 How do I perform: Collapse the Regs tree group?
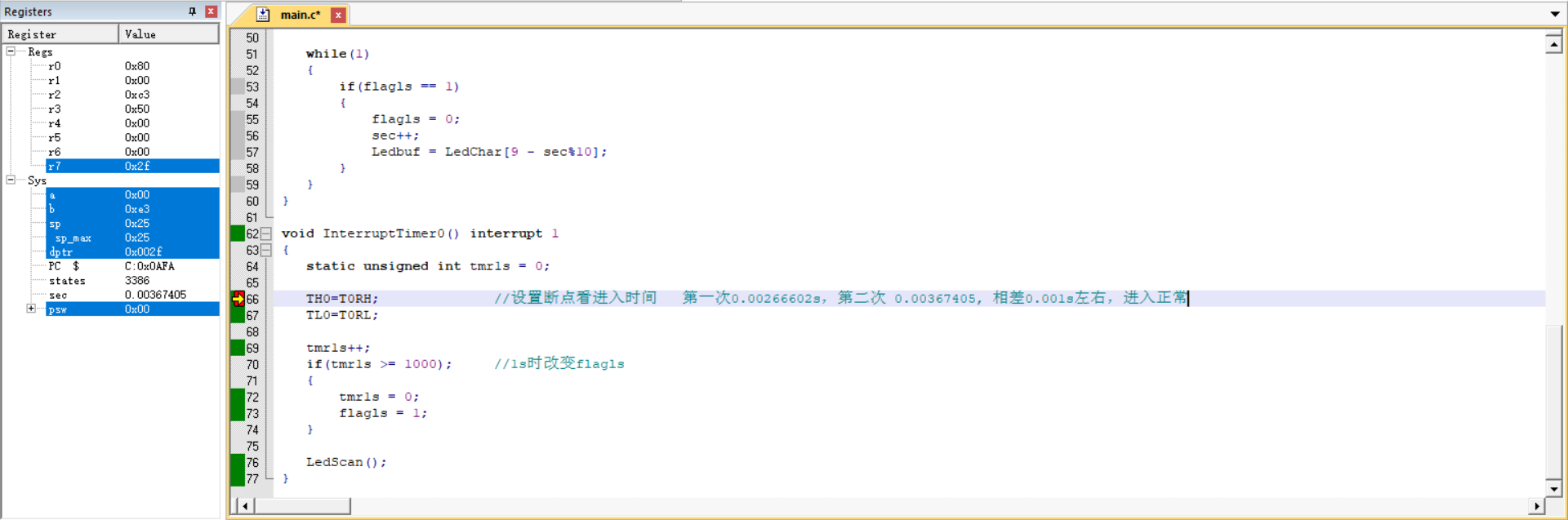[11, 51]
